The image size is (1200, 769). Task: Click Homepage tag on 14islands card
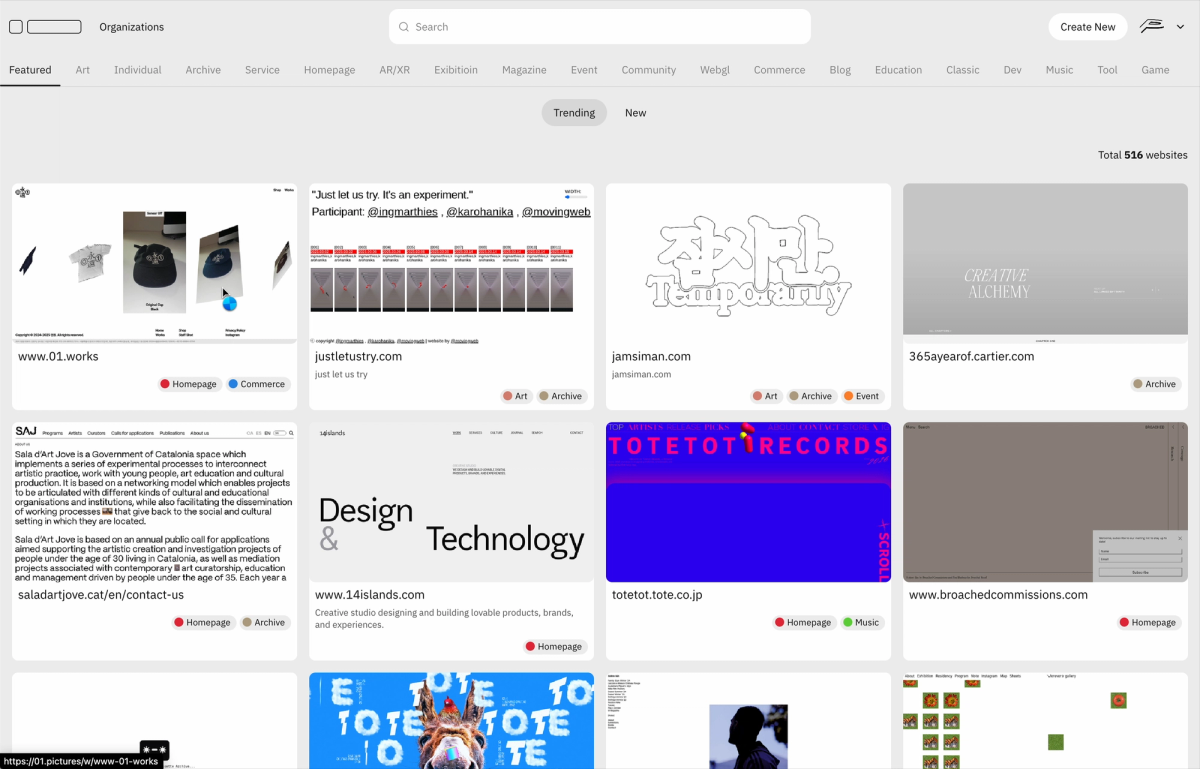(x=554, y=647)
